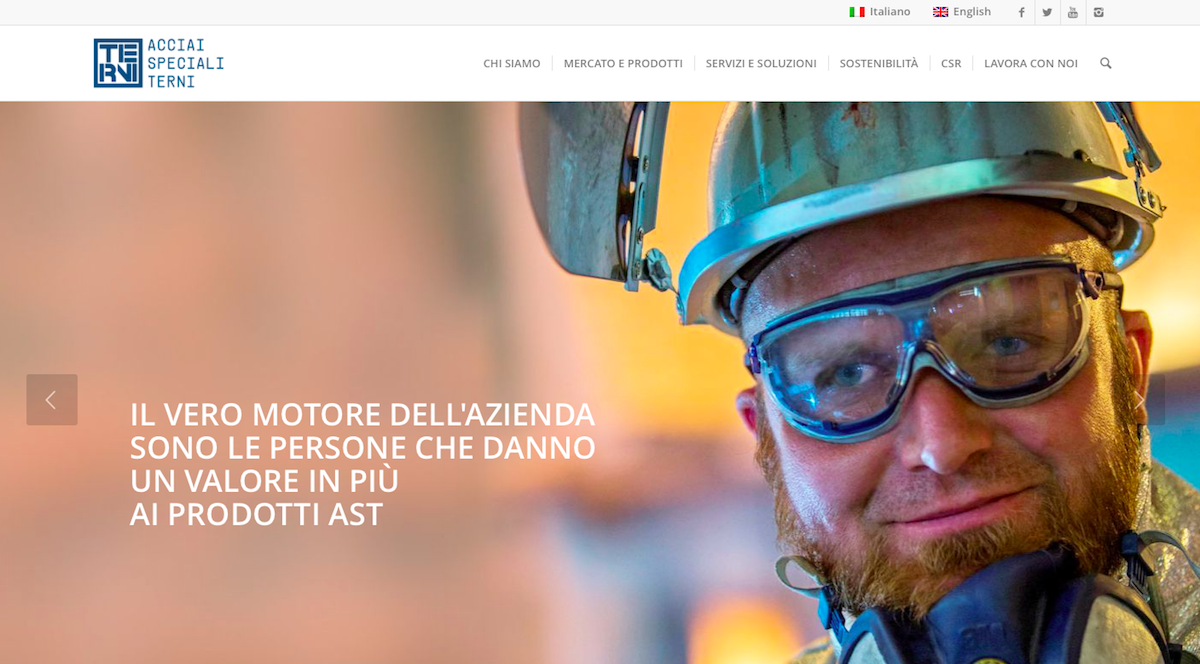Open the Twitter social icon
The image size is (1200, 664).
[1047, 12]
